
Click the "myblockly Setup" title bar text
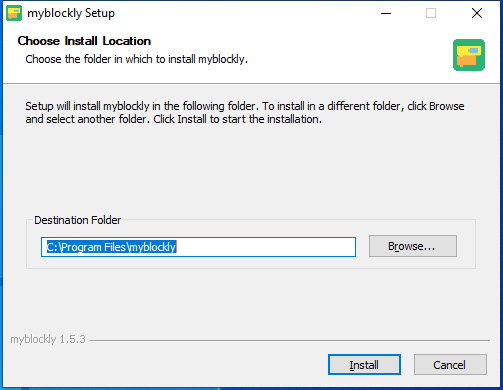click(x=71, y=13)
